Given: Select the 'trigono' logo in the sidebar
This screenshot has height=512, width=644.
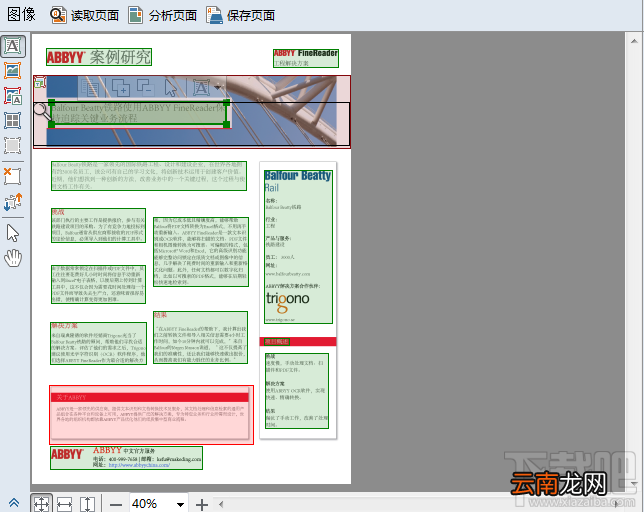Looking at the screenshot, I should pyautogui.click(x=288, y=301).
